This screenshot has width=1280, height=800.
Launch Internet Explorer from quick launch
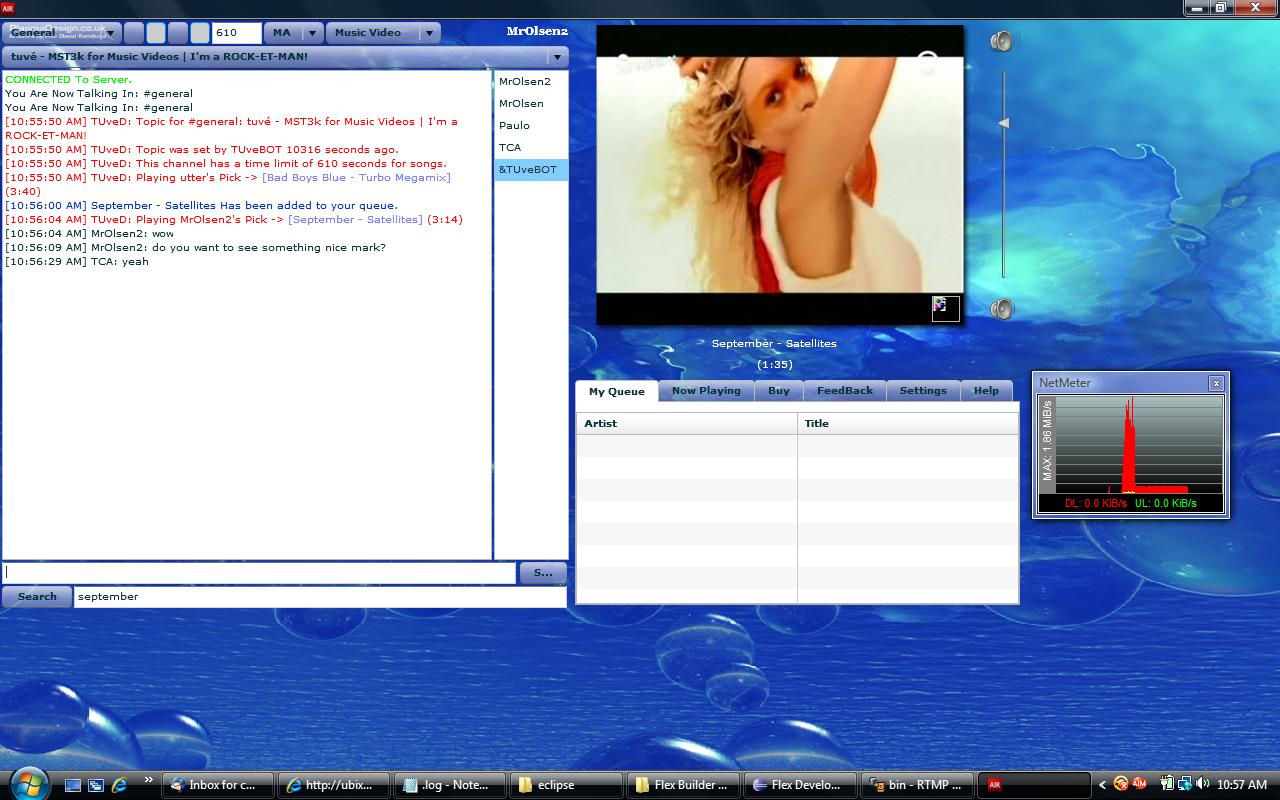point(120,785)
